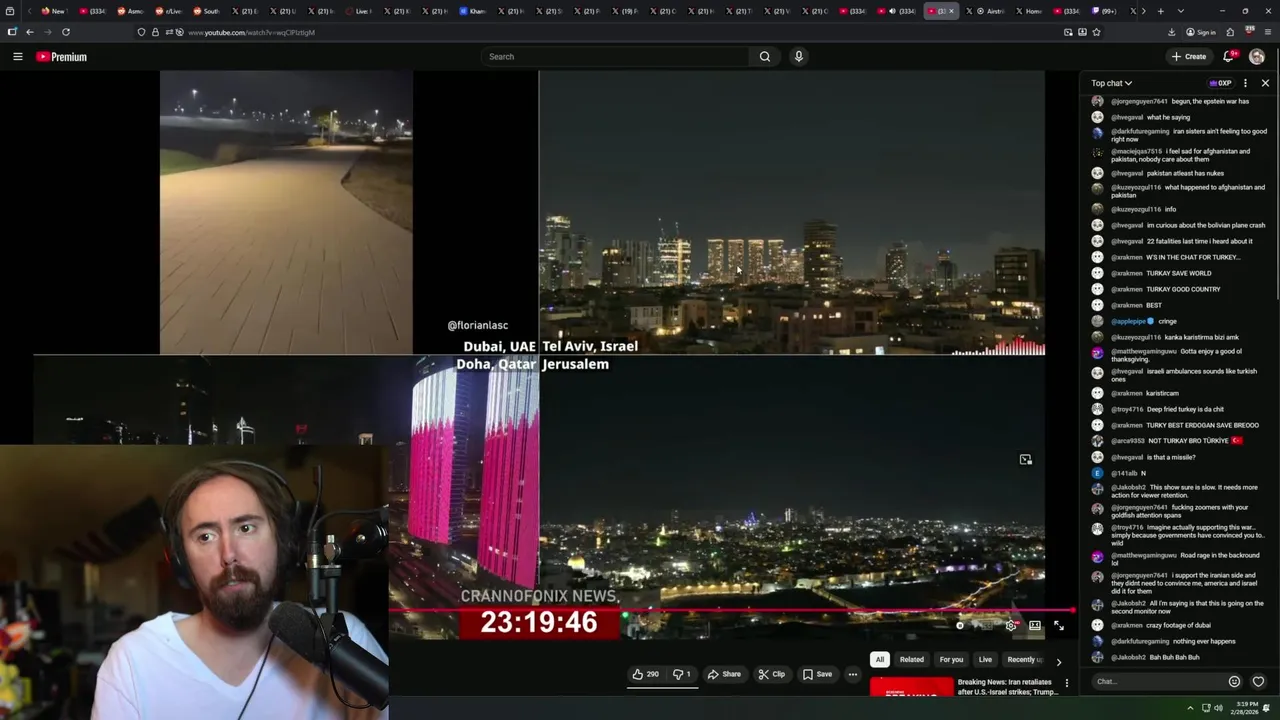The height and width of the screenshot is (720, 1280).
Task: Close the active browser tab
Action: pyautogui.click(x=951, y=11)
